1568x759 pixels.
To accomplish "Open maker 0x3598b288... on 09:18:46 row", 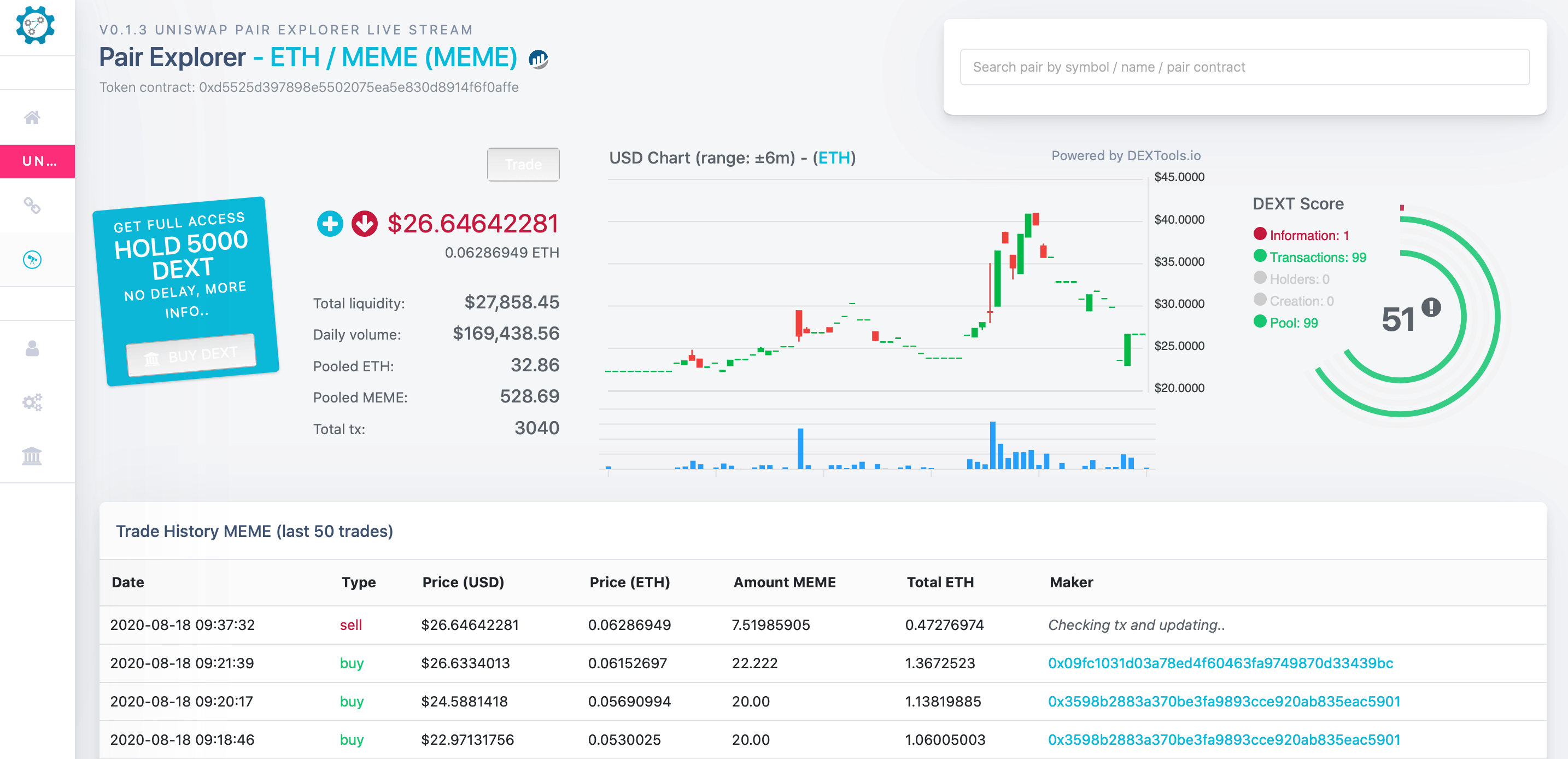I will [1224, 739].
